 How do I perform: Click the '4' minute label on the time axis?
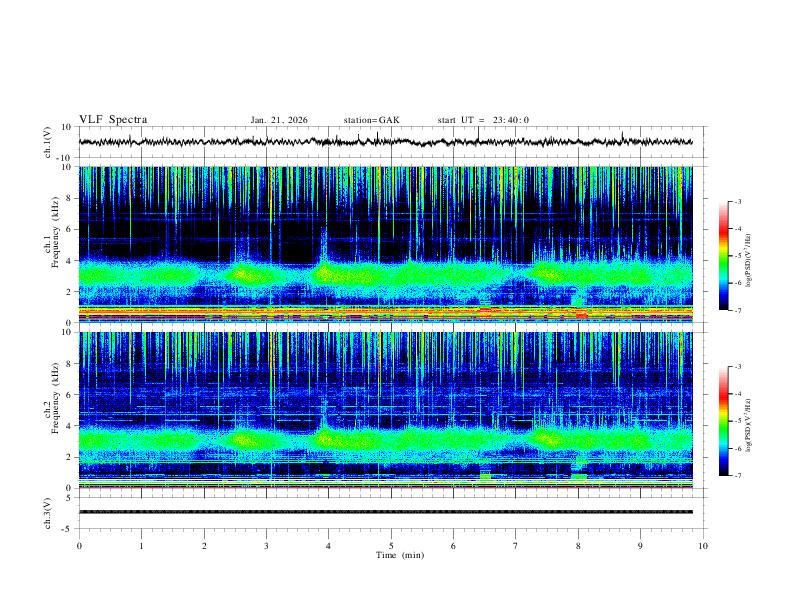[x=329, y=546]
